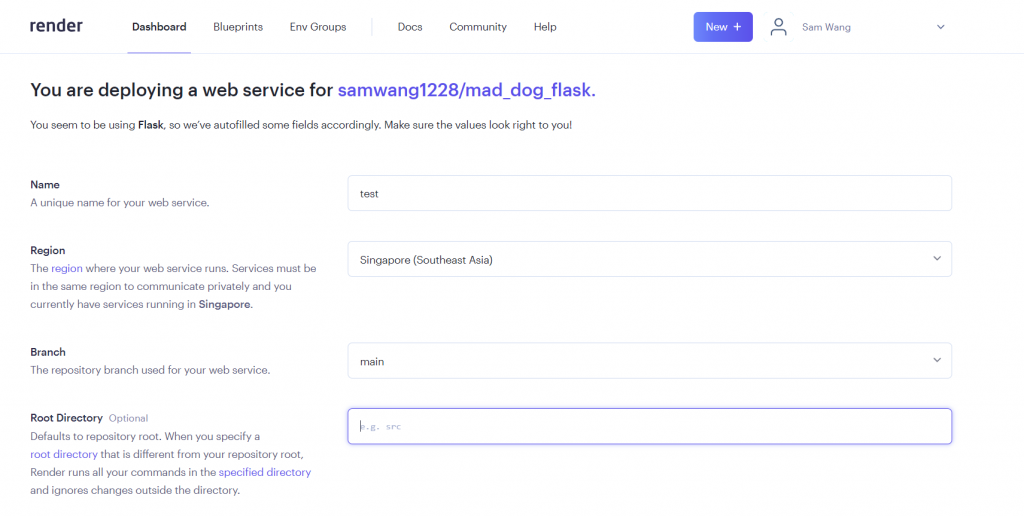Focus the Root Directory input field

click(x=649, y=426)
